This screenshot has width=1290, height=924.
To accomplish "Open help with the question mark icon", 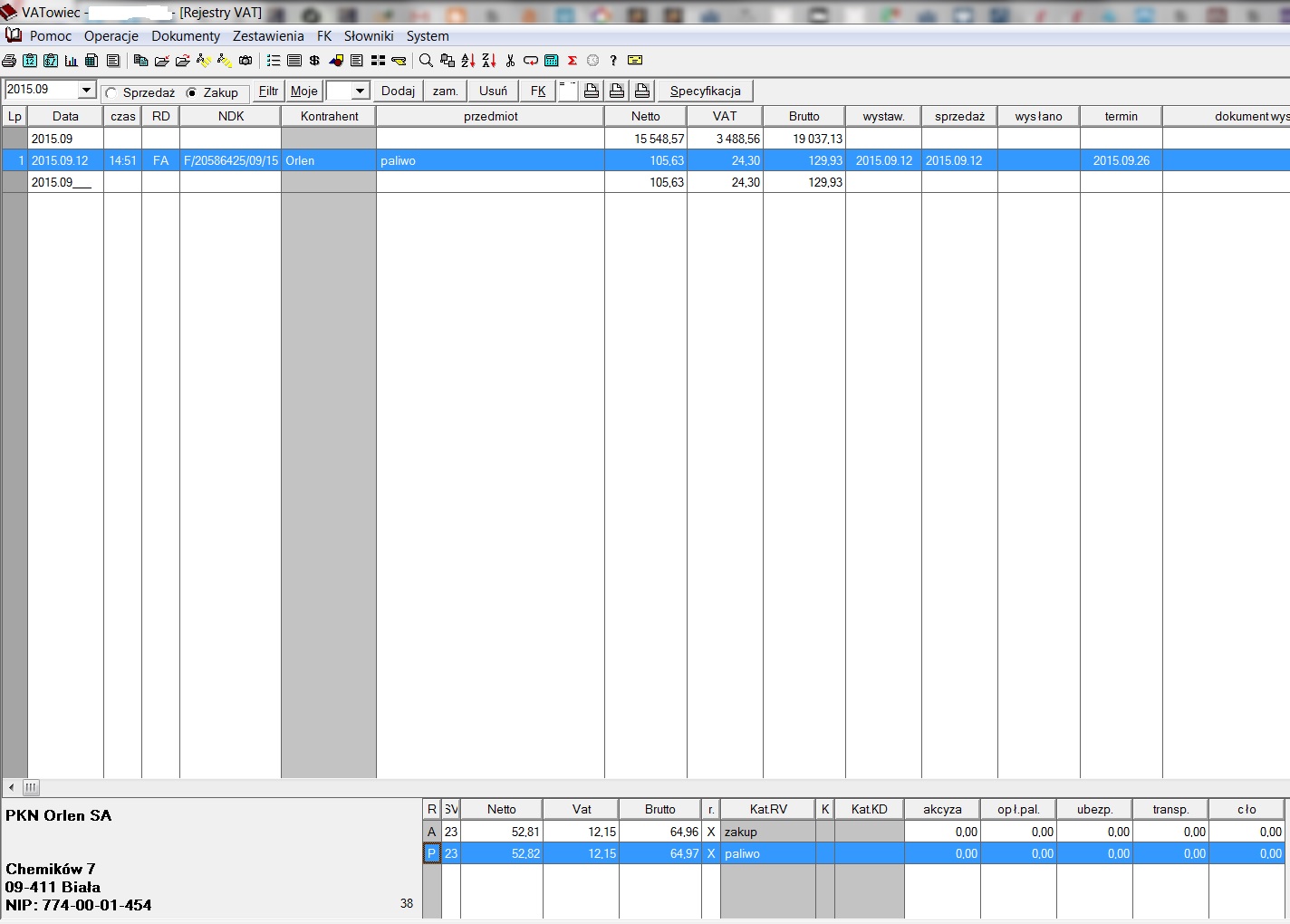I will click(613, 61).
